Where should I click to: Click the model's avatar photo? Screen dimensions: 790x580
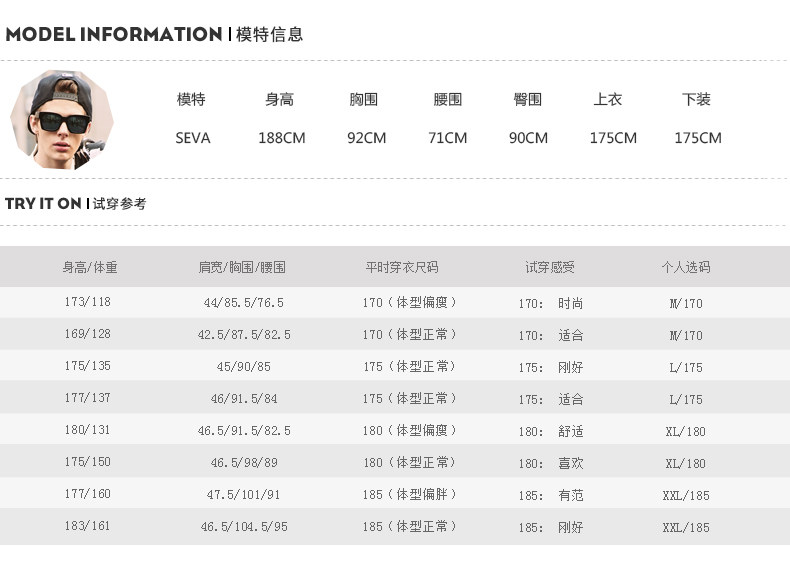[x=60, y=120]
